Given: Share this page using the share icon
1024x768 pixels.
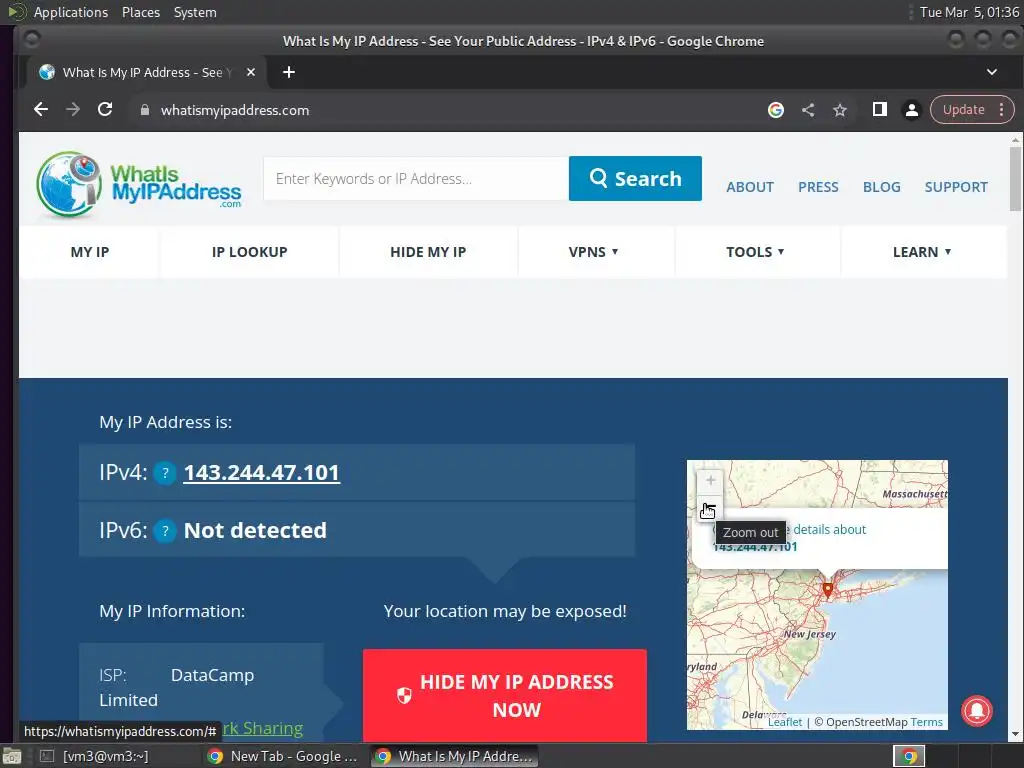Looking at the screenshot, I should point(808,110).
